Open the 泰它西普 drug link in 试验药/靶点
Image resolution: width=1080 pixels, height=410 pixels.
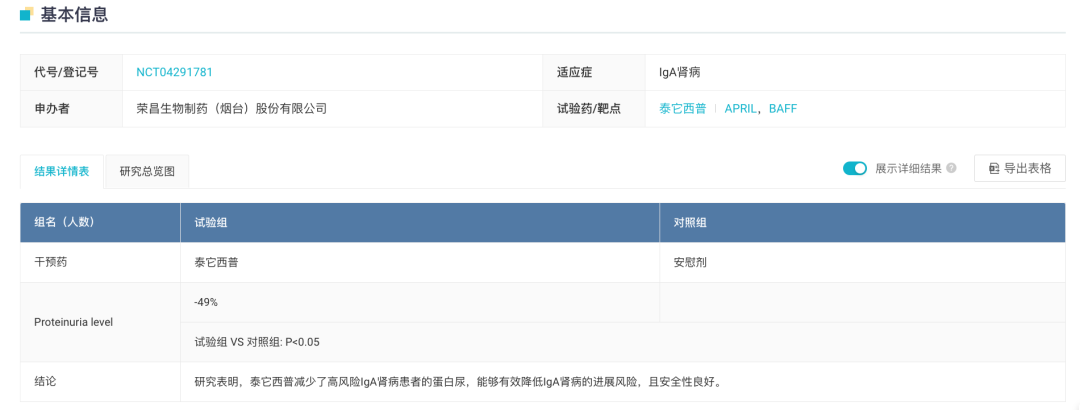[x=682, y=108]
